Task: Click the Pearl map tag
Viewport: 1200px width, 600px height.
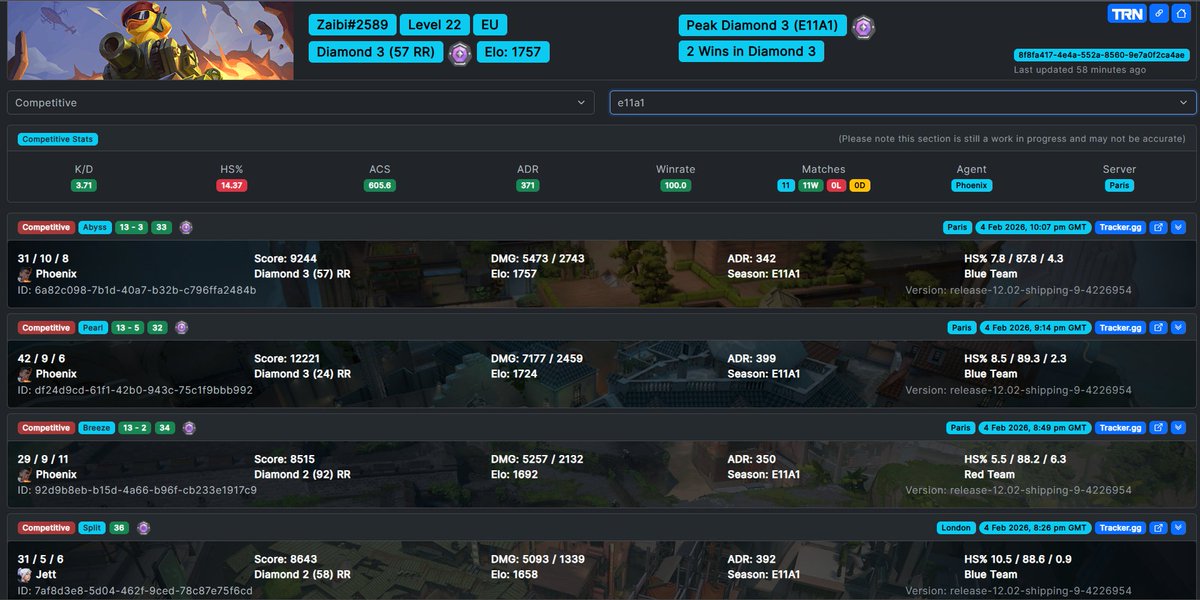Action: coord(93,327)
